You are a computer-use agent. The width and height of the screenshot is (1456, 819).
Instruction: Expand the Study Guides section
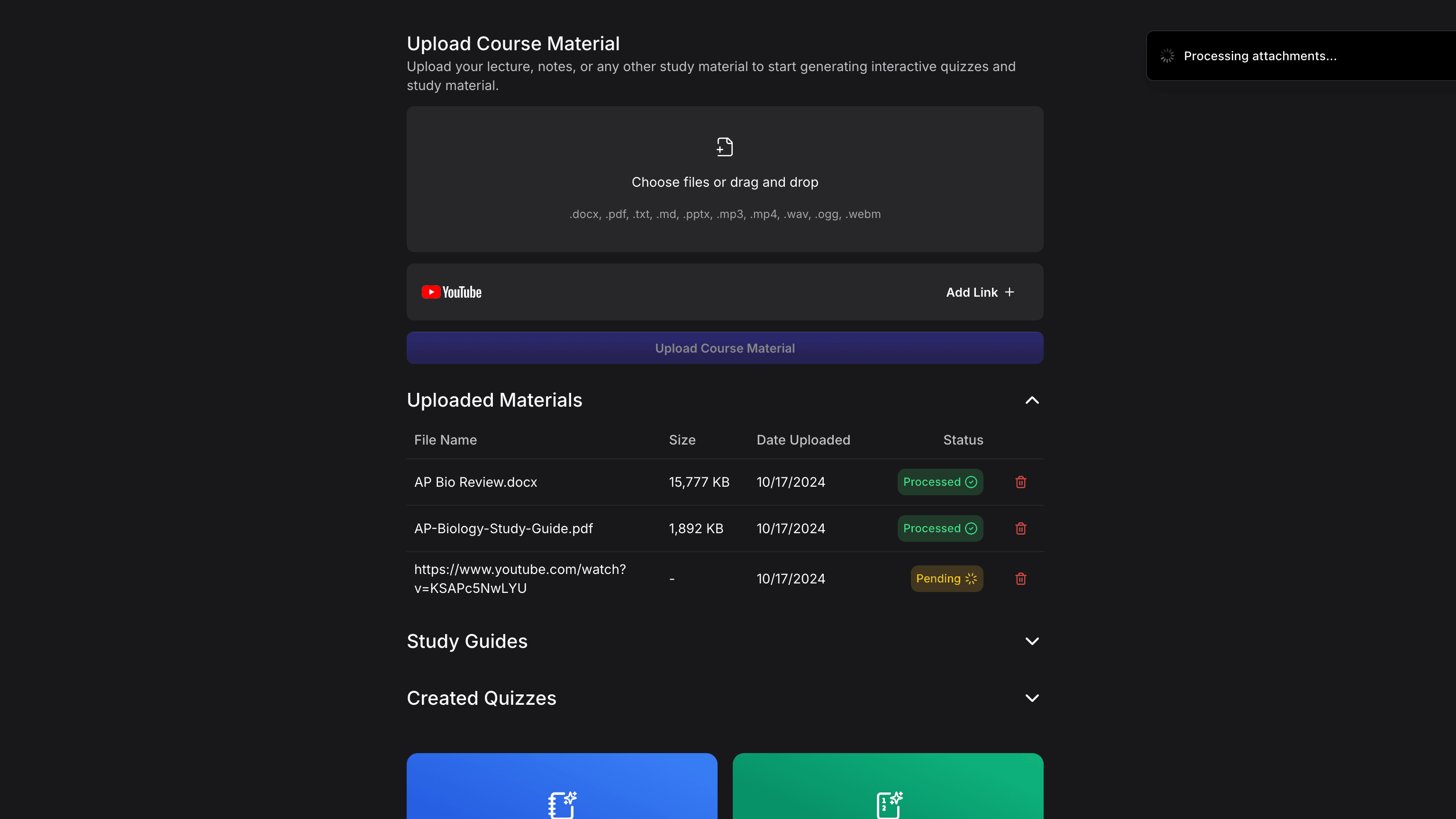[x=1031, y=641]
